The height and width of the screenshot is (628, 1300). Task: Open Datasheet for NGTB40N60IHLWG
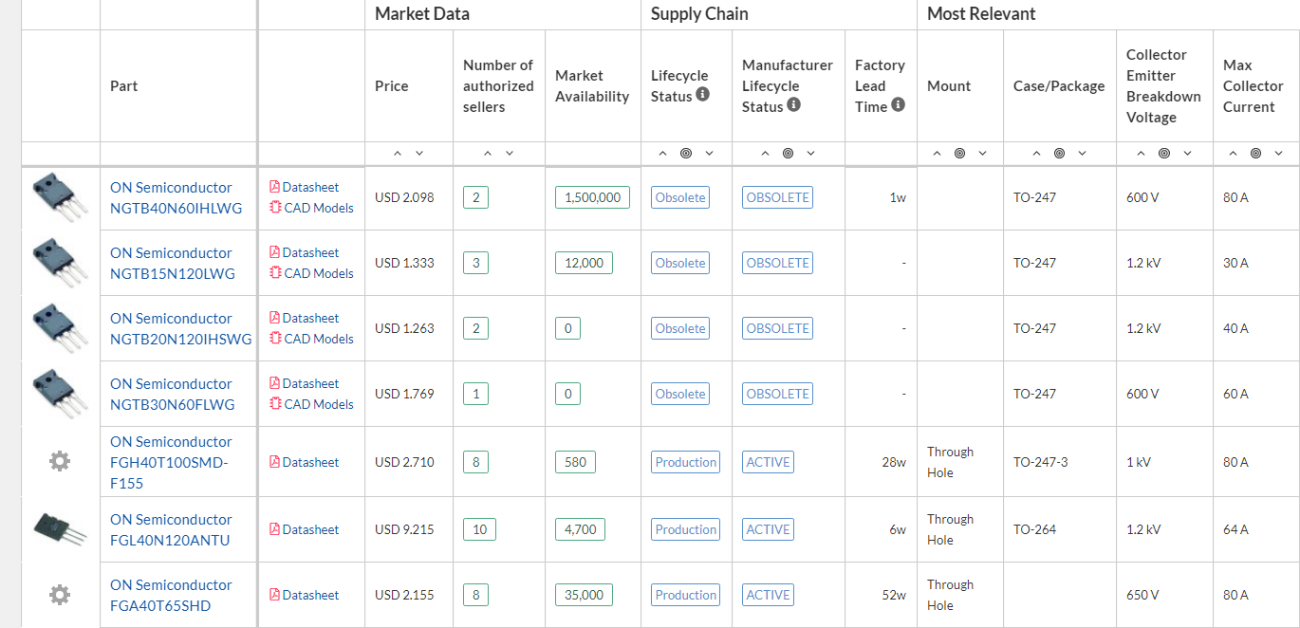[x=304, y=187]
